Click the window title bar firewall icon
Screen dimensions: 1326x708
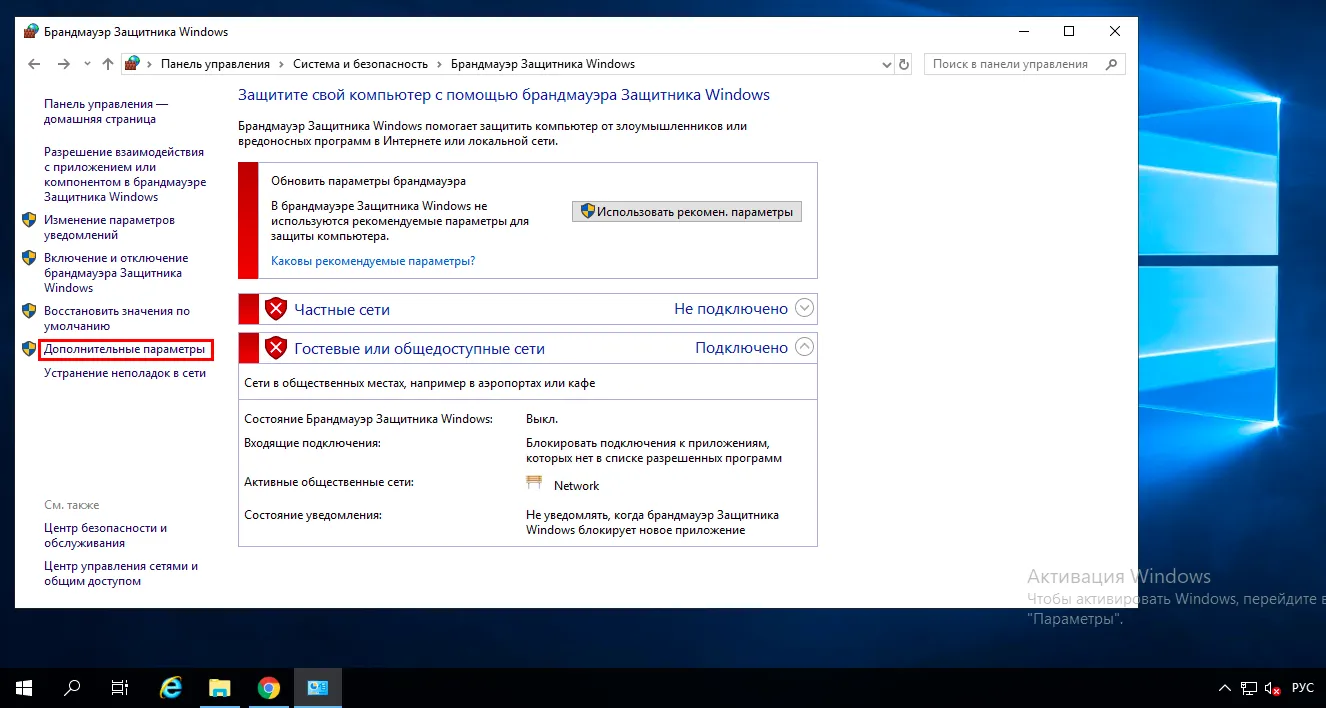tap(31, 32)
